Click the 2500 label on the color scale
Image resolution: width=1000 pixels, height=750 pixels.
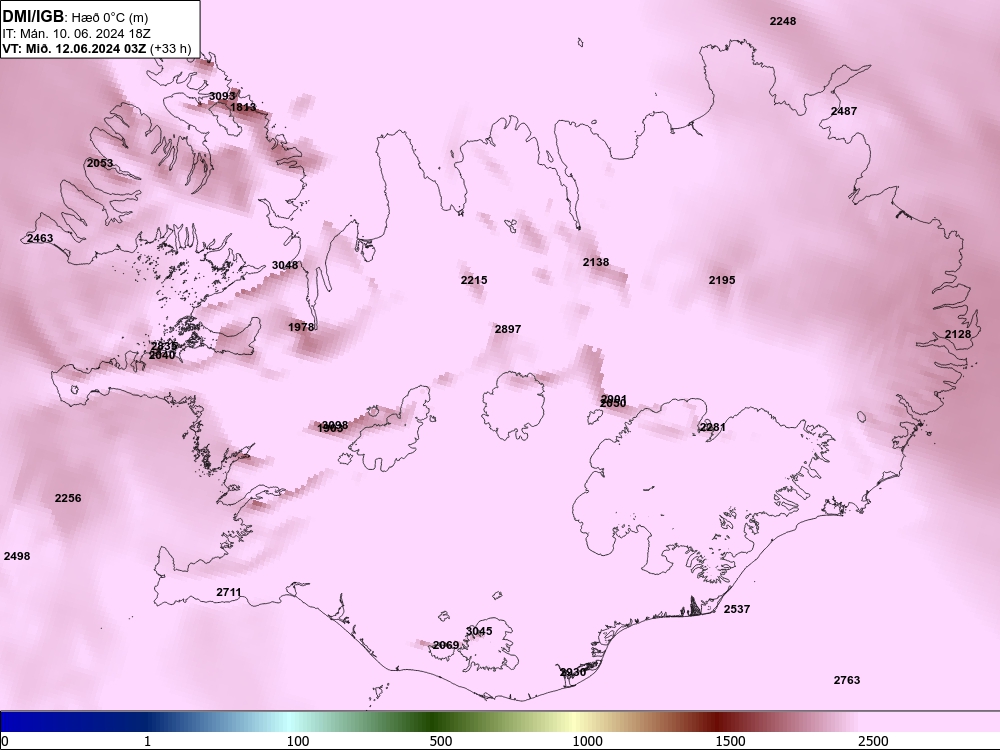pos(873,741)
